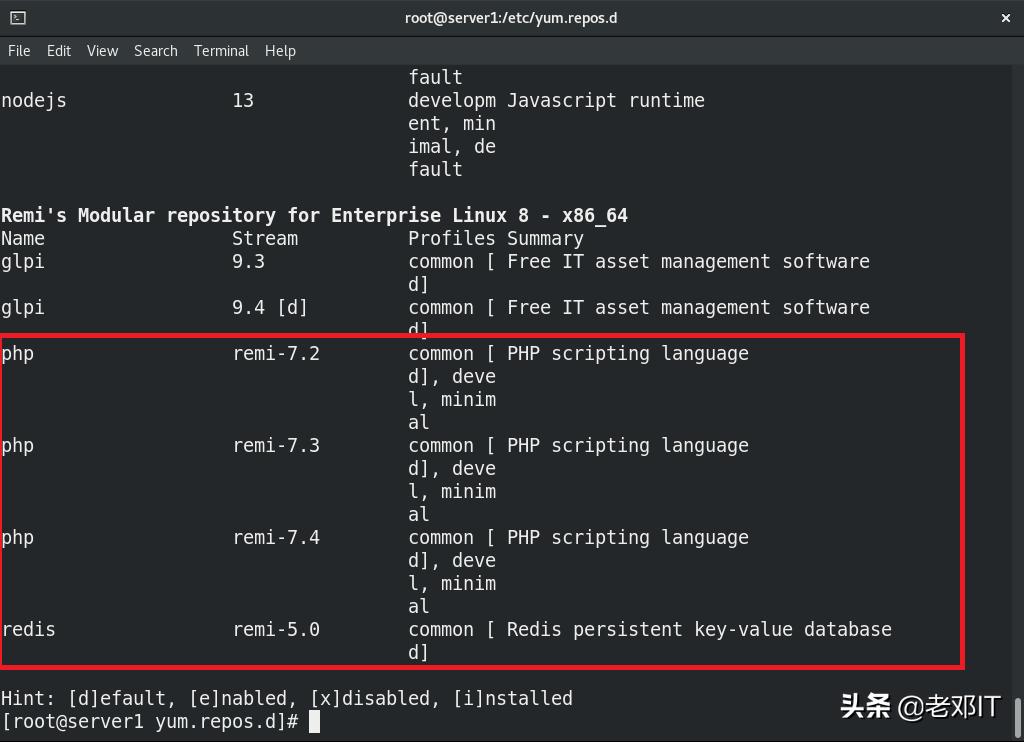Open the Help menu
1024x742 pixels.
point(280,50)
